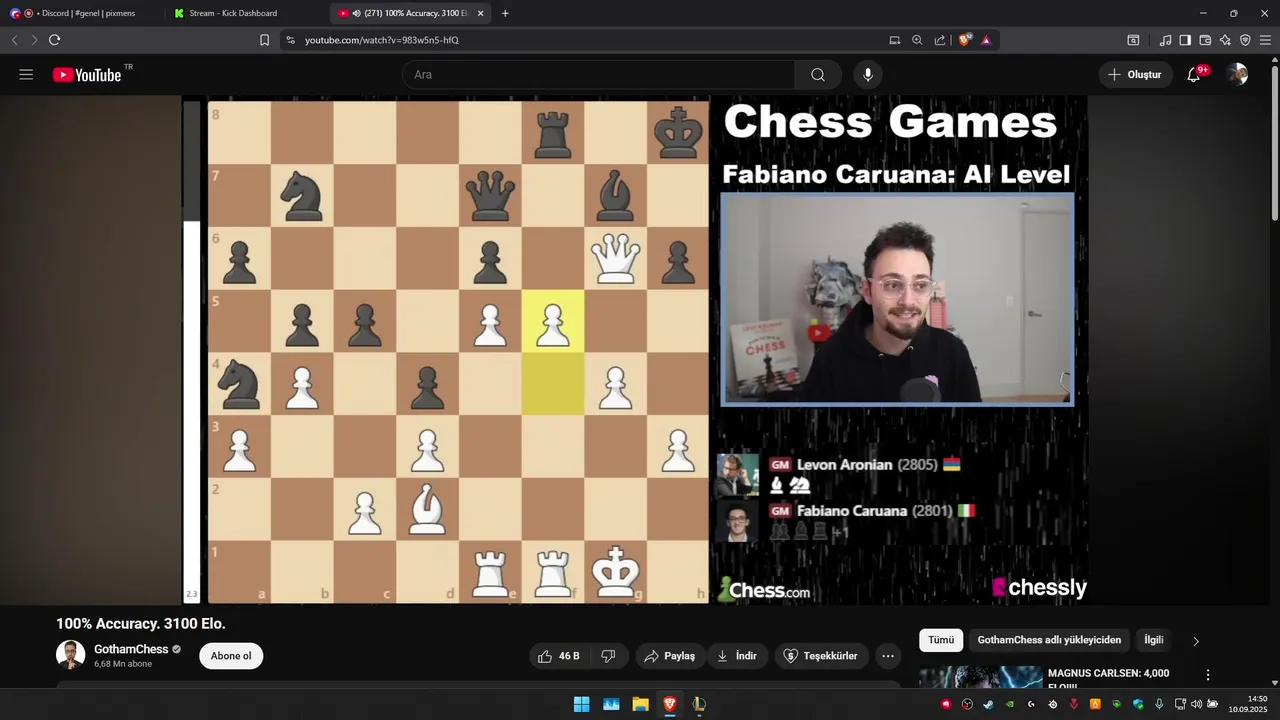The image size is (1280, 720).
Task: Click the video title text
Action: pyautogui.click(x=141, y=623)
